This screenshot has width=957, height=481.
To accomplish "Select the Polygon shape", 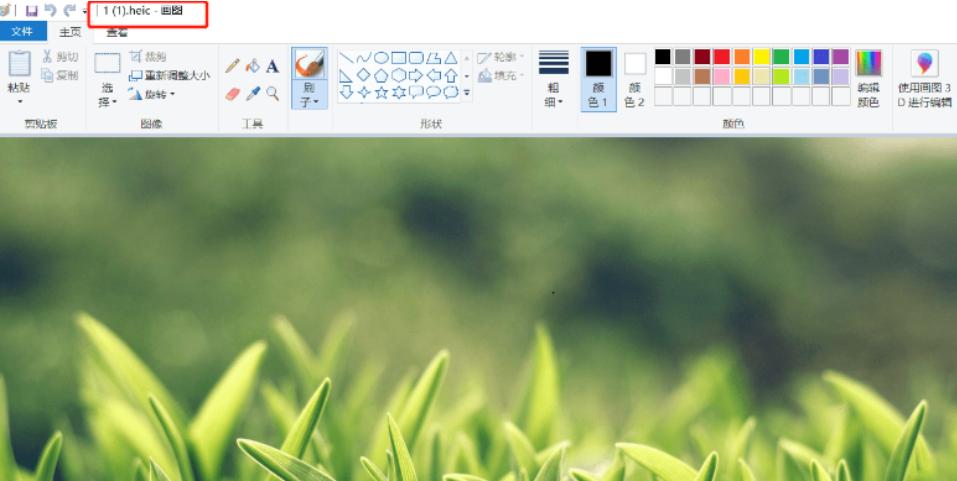I will 433,58.
